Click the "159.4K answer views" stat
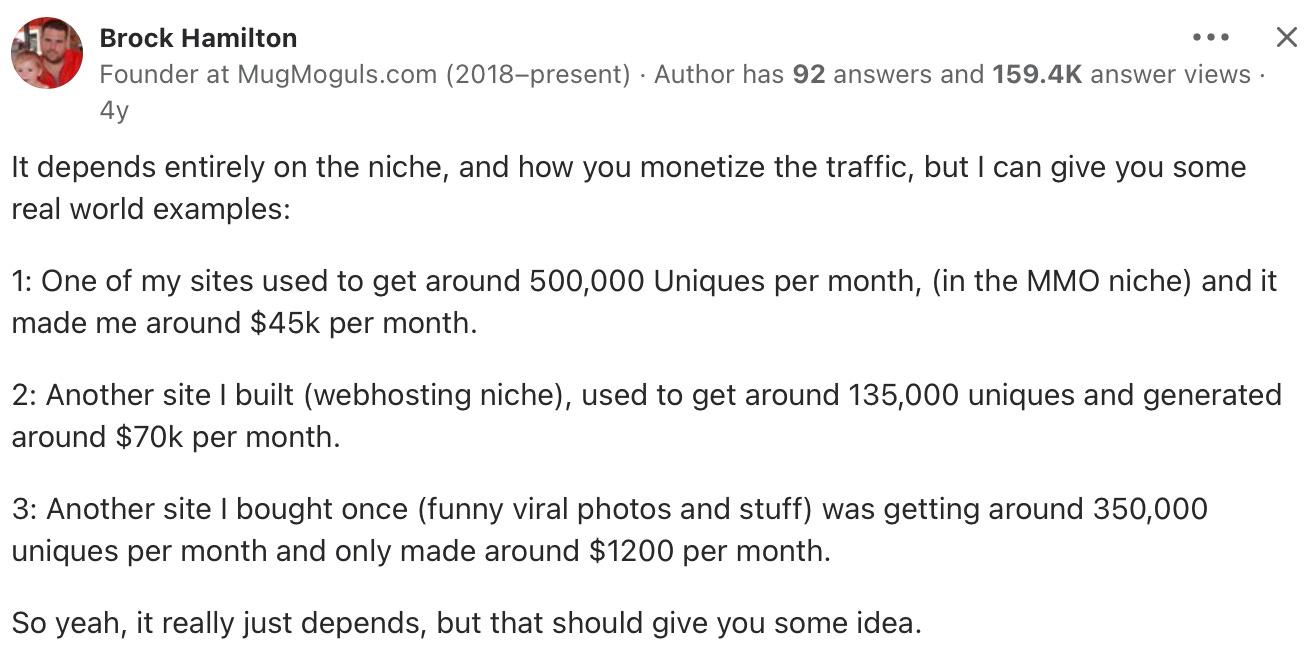The height and width of the screenshot is (650, 1315). [1121, 75]
